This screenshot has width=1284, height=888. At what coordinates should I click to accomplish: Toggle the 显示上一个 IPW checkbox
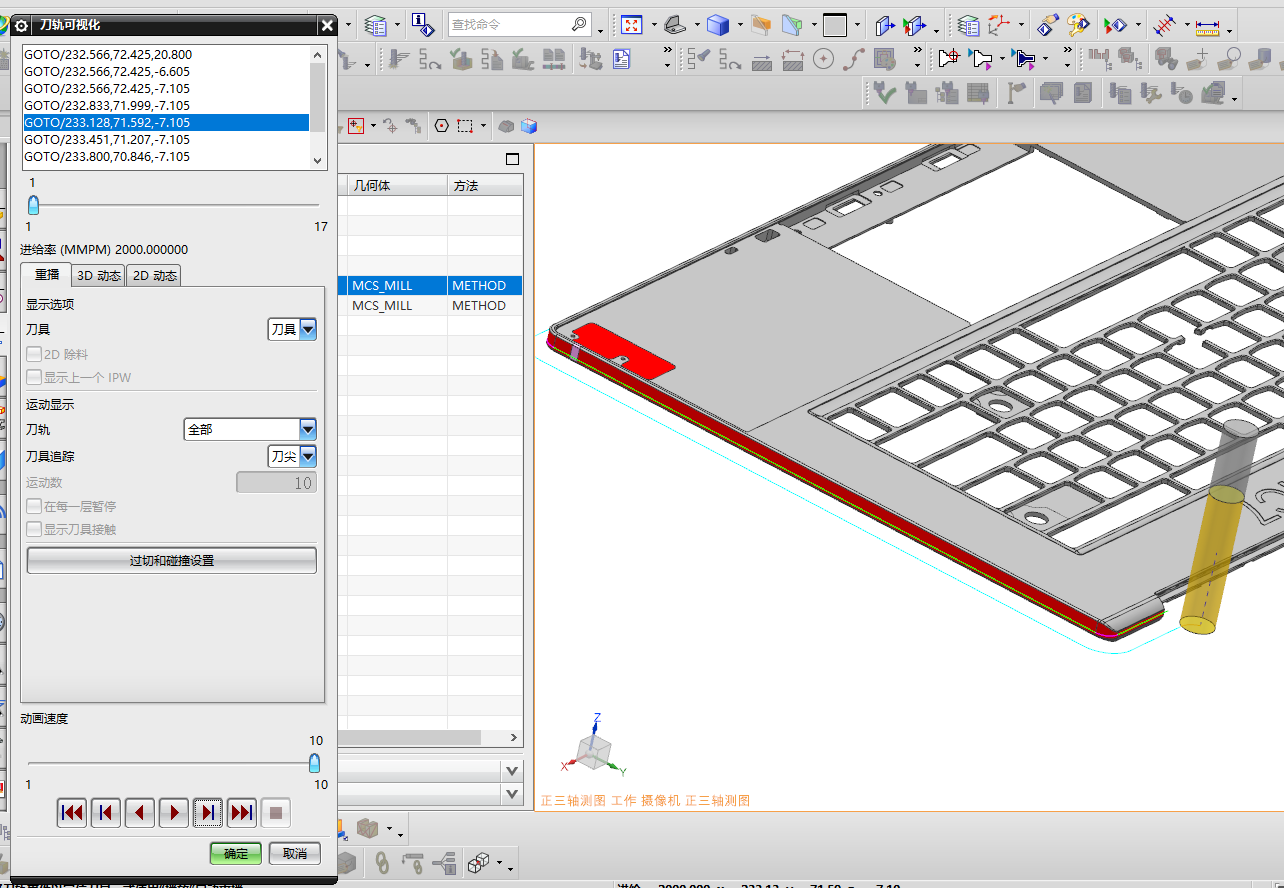pyautogui.click(x=35, y=378)
